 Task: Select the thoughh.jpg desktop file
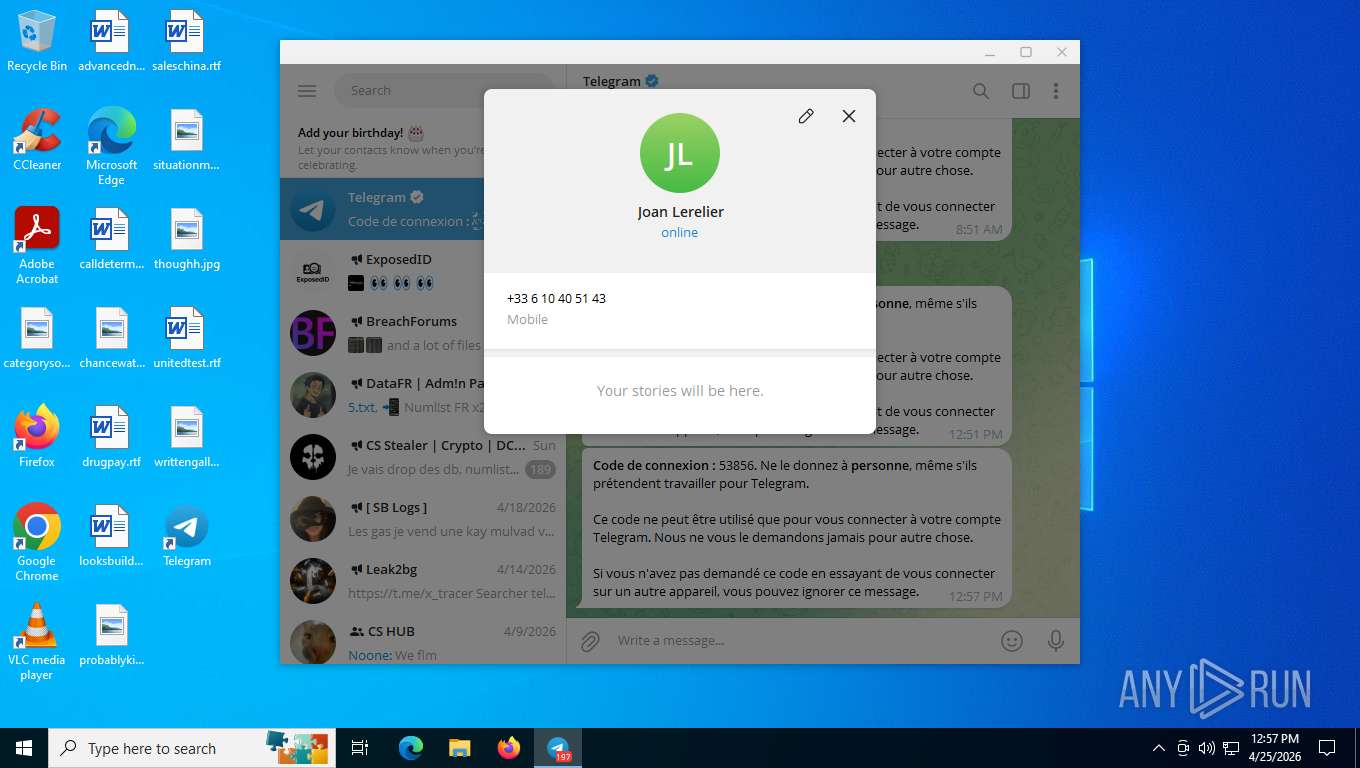coord(187,239)
